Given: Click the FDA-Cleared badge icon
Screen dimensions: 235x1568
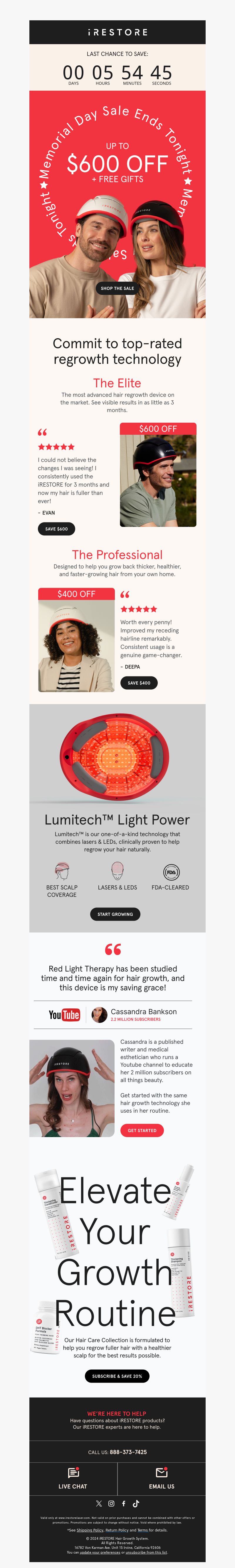Looking at the screenshot, I should pos(171,872).
